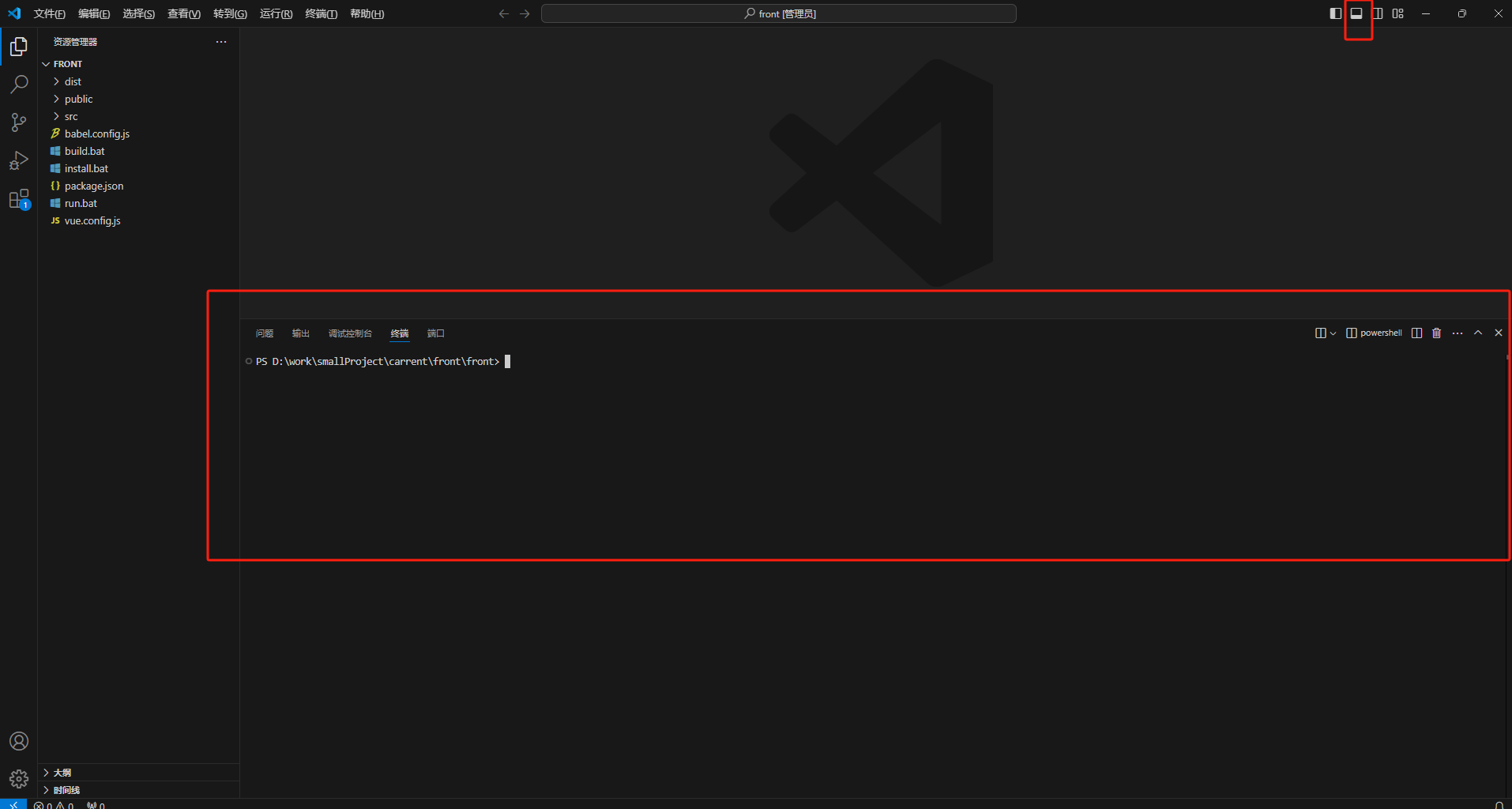This screenshot has width=1512, height=809.
Task: Click the remote window indicator in status bar
Action: [x=13, y=804]
